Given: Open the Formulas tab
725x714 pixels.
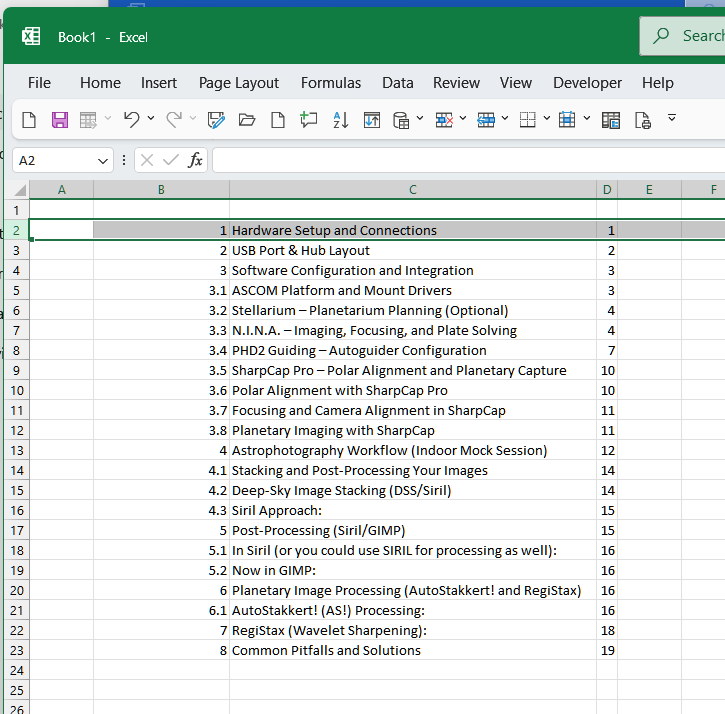Looking at the screenshot, I should (331, 83).
